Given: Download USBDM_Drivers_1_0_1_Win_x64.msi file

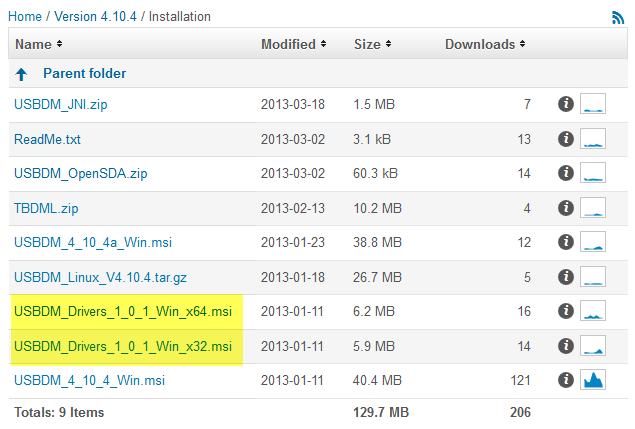Looking at the screenshot, I should [123, 311].
